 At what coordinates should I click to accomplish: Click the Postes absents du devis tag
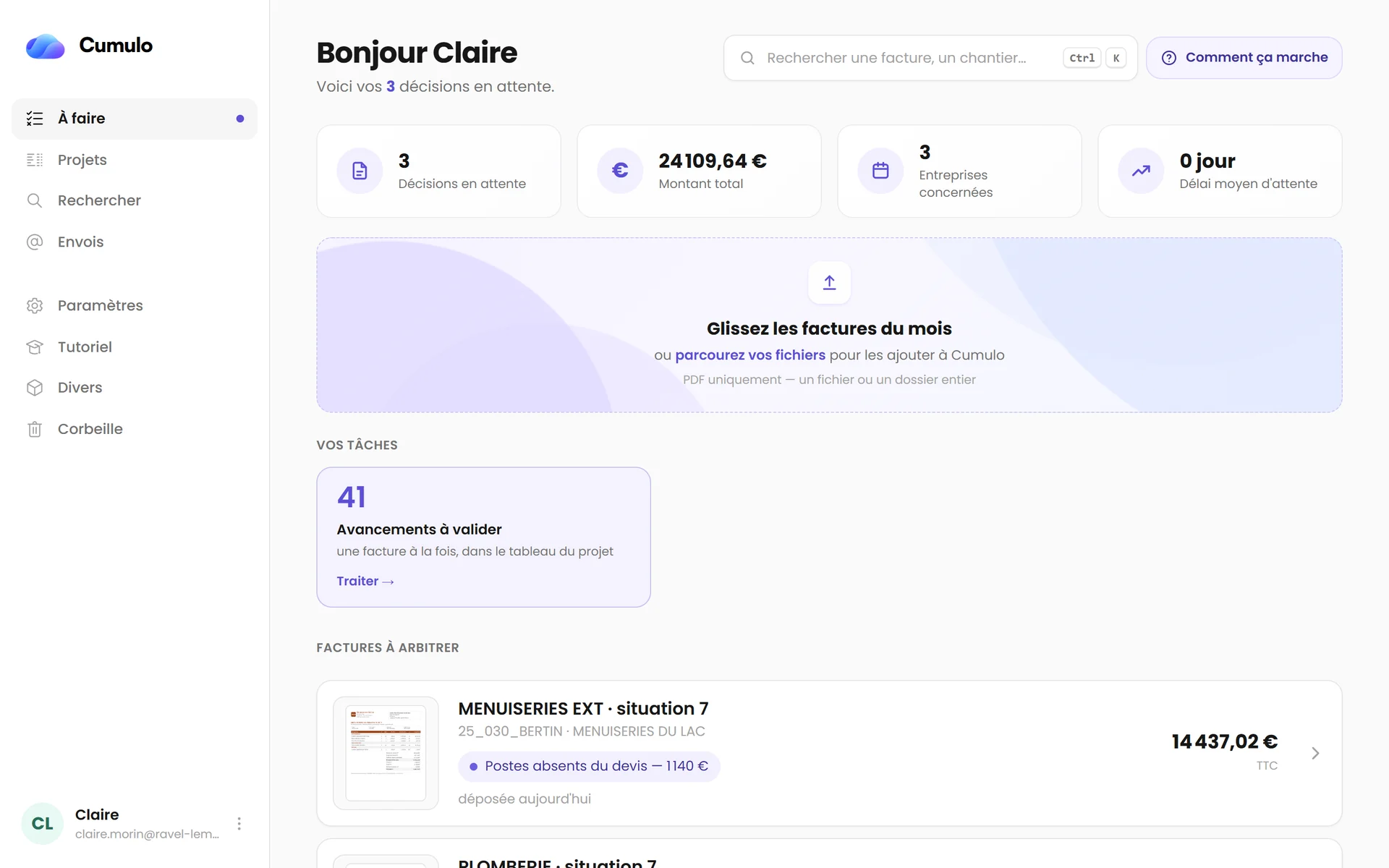[589, 766]
